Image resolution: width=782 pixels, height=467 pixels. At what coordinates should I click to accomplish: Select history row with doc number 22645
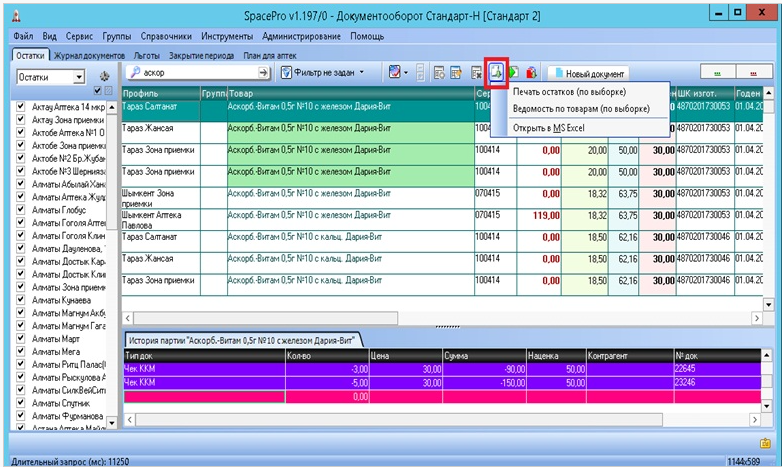[x=442, y=369]
